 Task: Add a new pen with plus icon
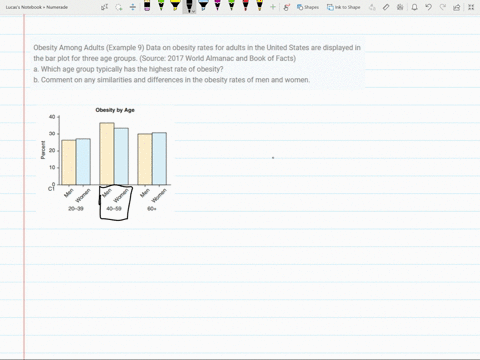click(x=273, y=7)
